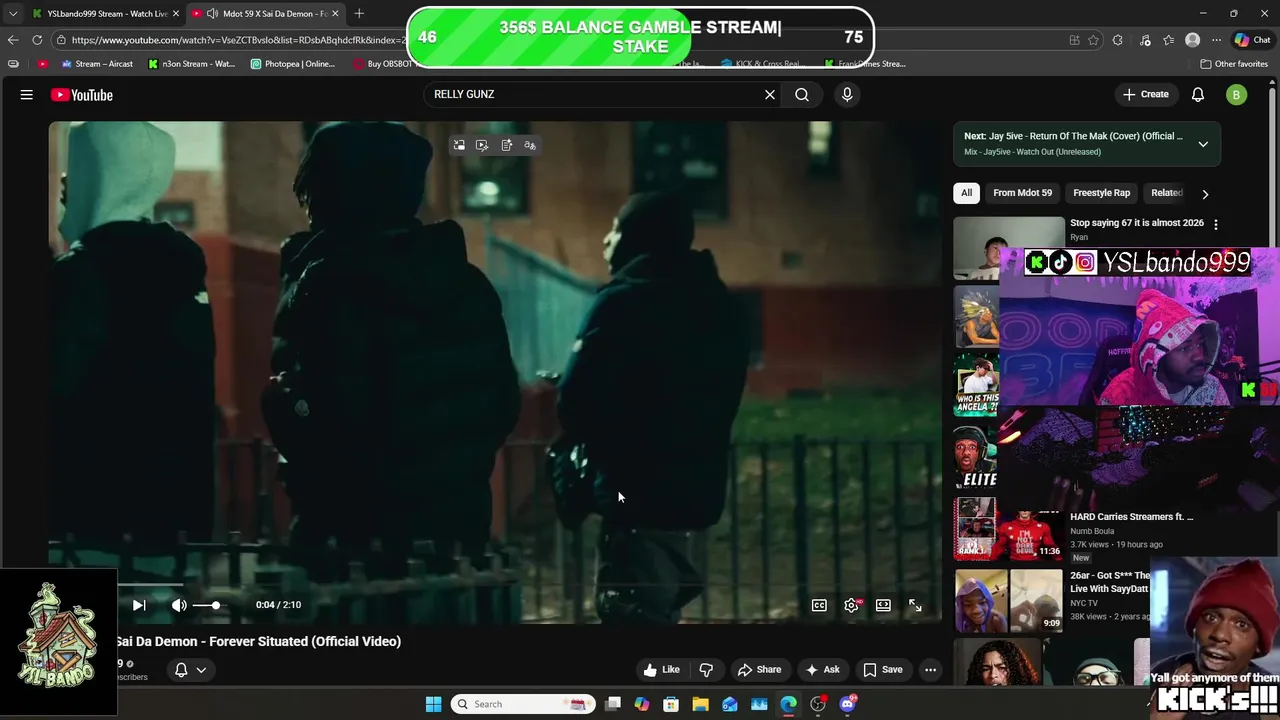Select the Freestyle Rap chip
Image resolution: width=1280 pixels, height=720 pixels.
click(x=1101, y=193)
